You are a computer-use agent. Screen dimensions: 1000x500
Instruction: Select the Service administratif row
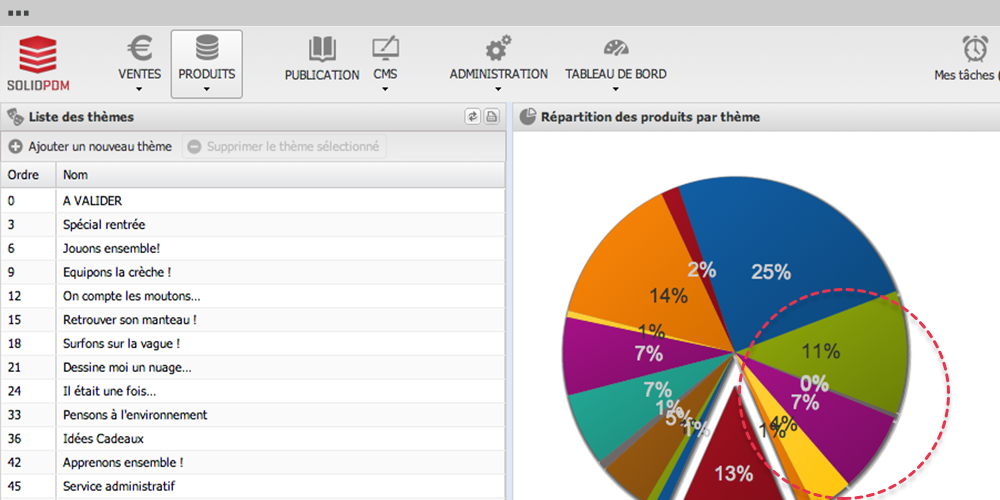[253, 487]
